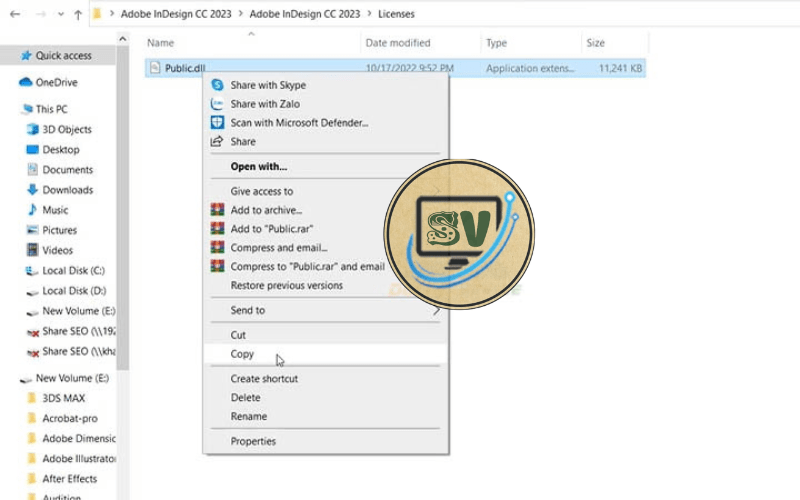Open Videos in the navigation pane
The height and width of the screenshot is (500, 800).
point(58,251)
